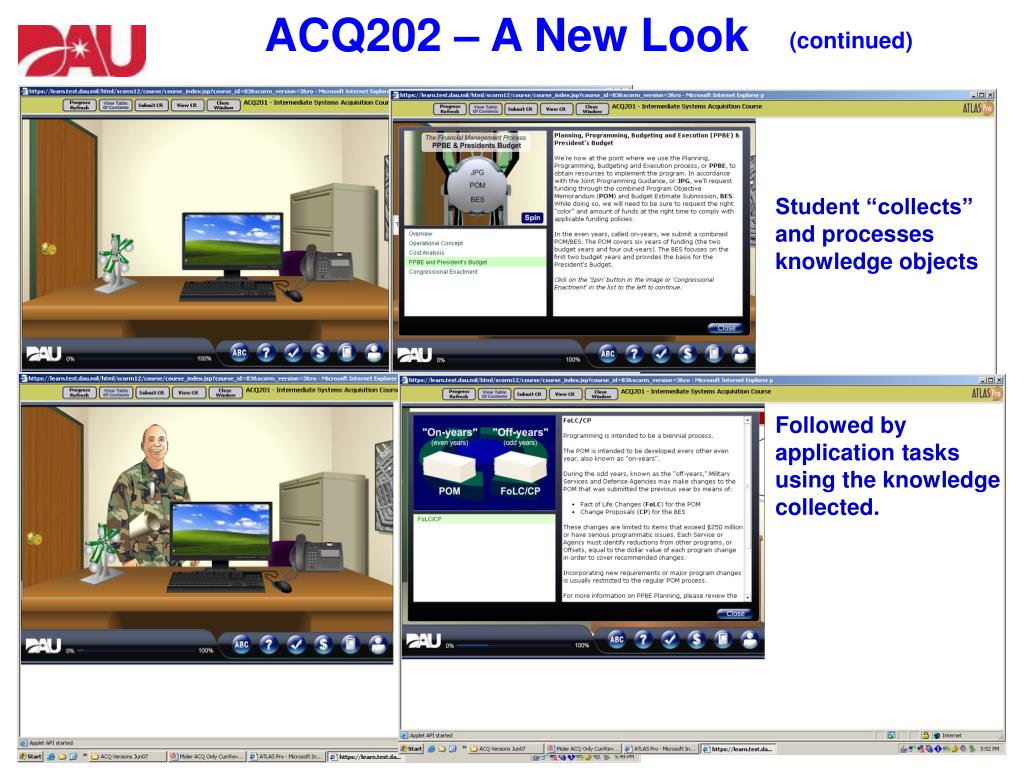Select Cost Analysis in the topic list
Screen dimensions: 1024x768
475,253
